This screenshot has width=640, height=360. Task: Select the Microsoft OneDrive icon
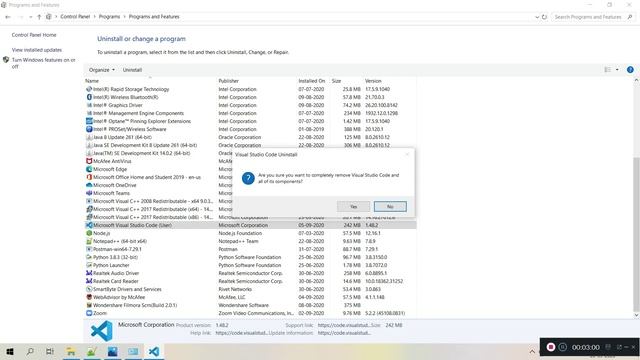(89, 185)
